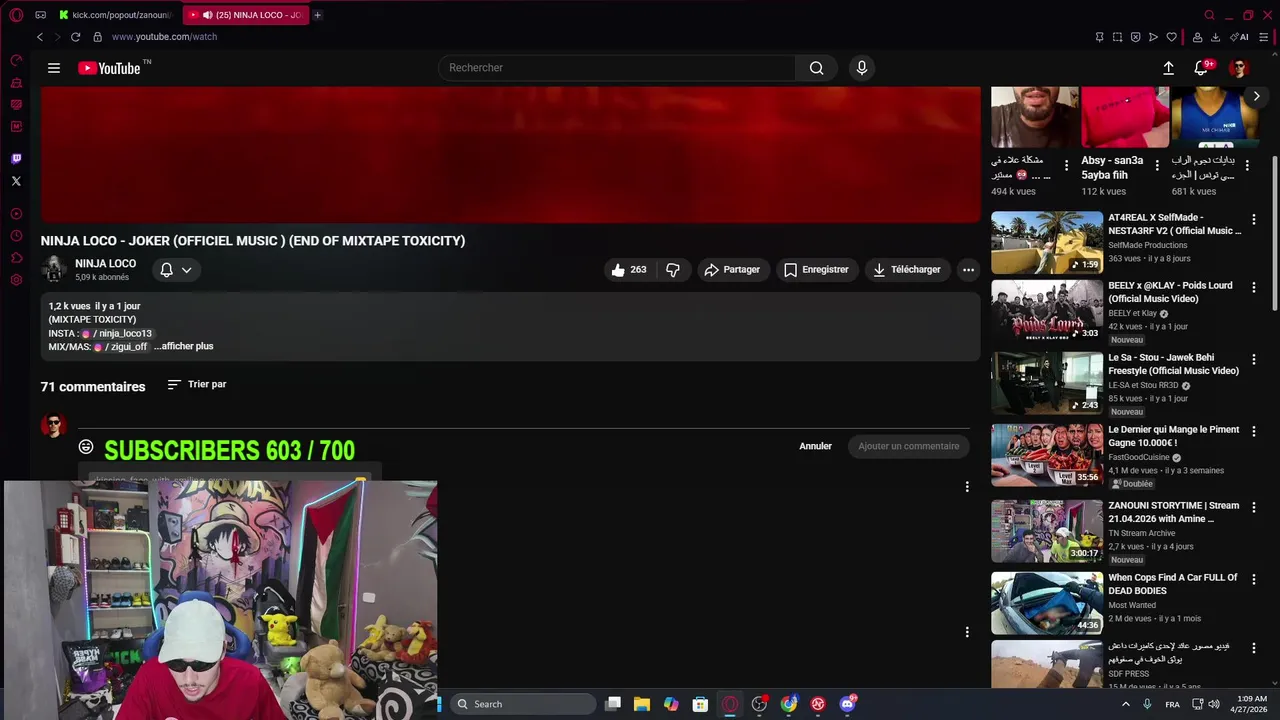Open Discord from the taskbar

pyautogui.click(x=848, y=704)
